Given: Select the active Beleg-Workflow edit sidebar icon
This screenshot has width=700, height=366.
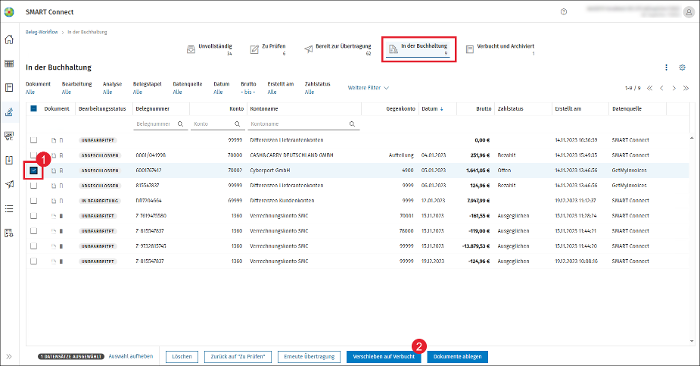Looking at the screenshot, I should 9,112.
